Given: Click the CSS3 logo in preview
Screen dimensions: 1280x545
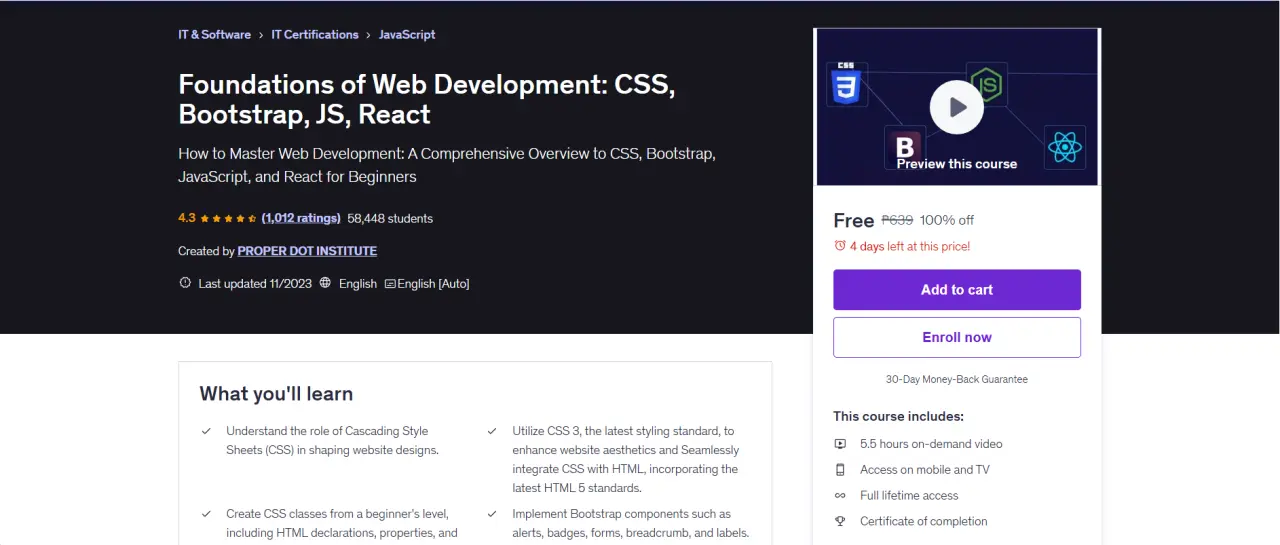Looking at the screenshot, I should (846, 84).
